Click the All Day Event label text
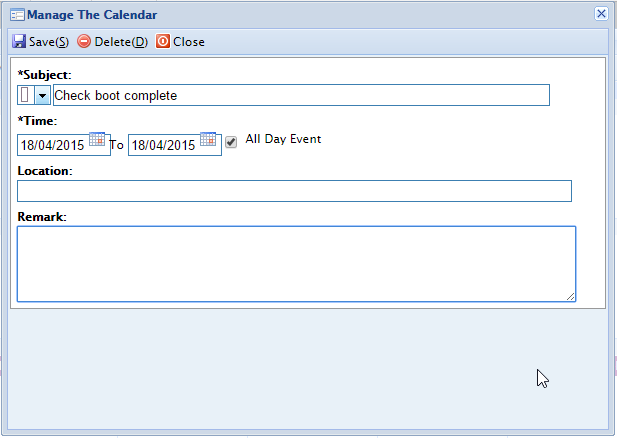Viewport: 617px width, 438px height. pos(283,139)
